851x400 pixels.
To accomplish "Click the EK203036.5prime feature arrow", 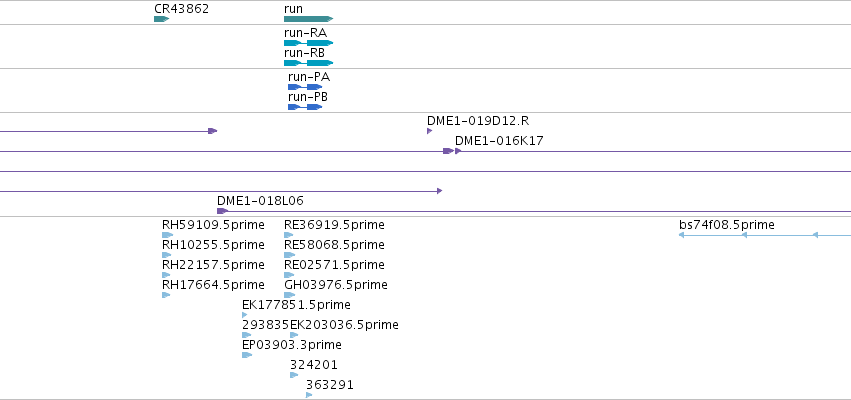I will coord(294,335).
